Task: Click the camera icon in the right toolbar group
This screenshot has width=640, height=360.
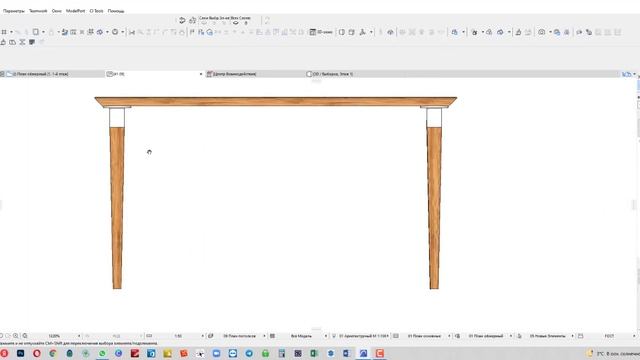Action: coord(542,32)
